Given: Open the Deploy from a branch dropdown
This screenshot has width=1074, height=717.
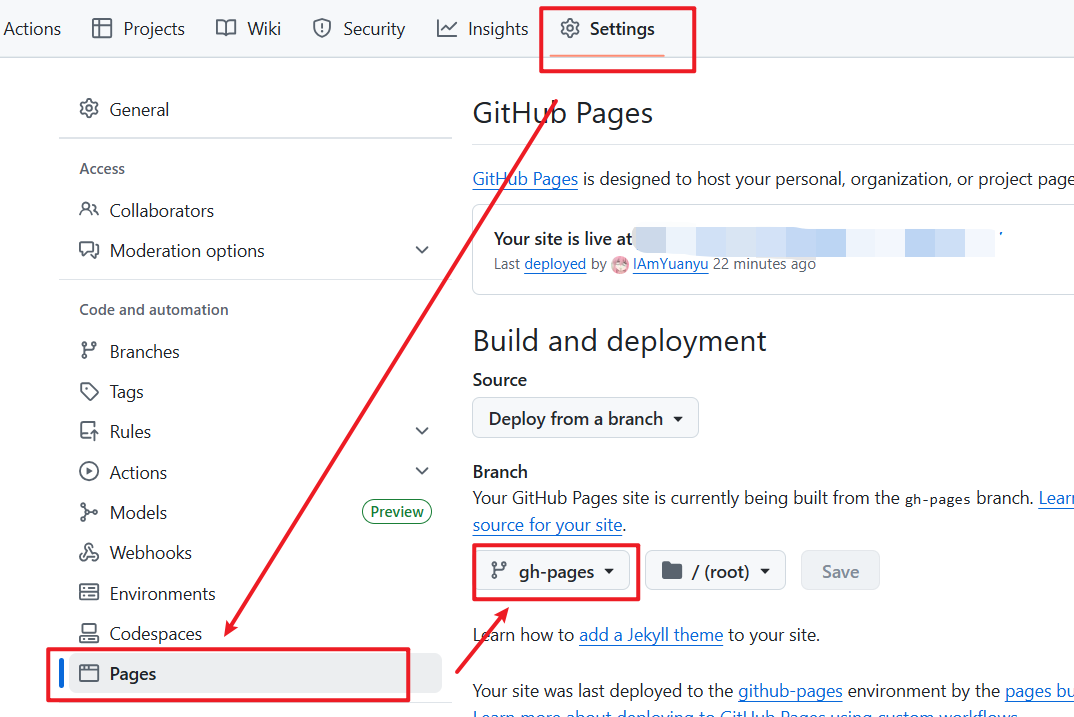Looking at the screenshot, I should coord(585,419).
